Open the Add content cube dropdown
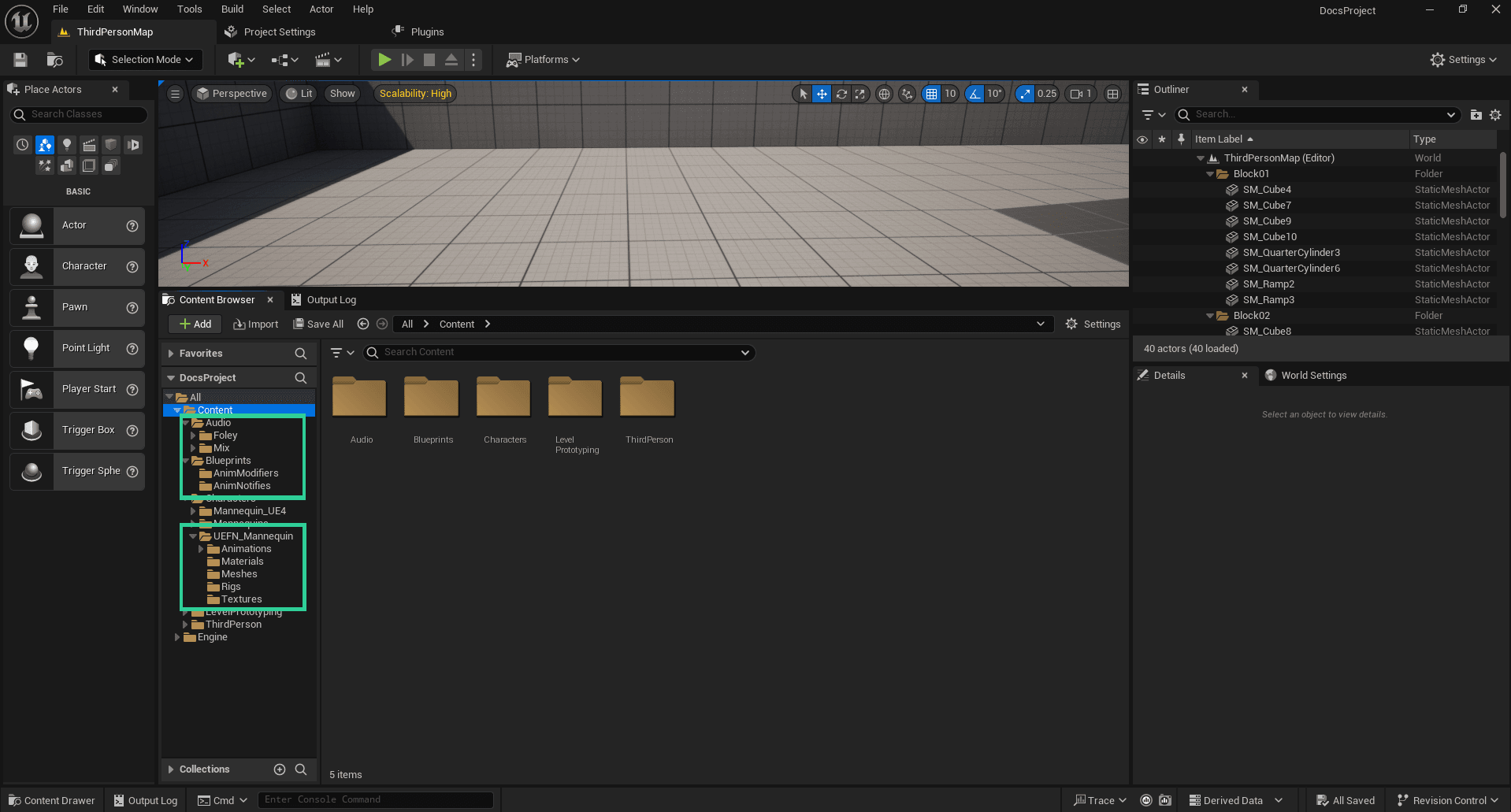This screenshot has width=1511, height=812. tap(241, 60)
